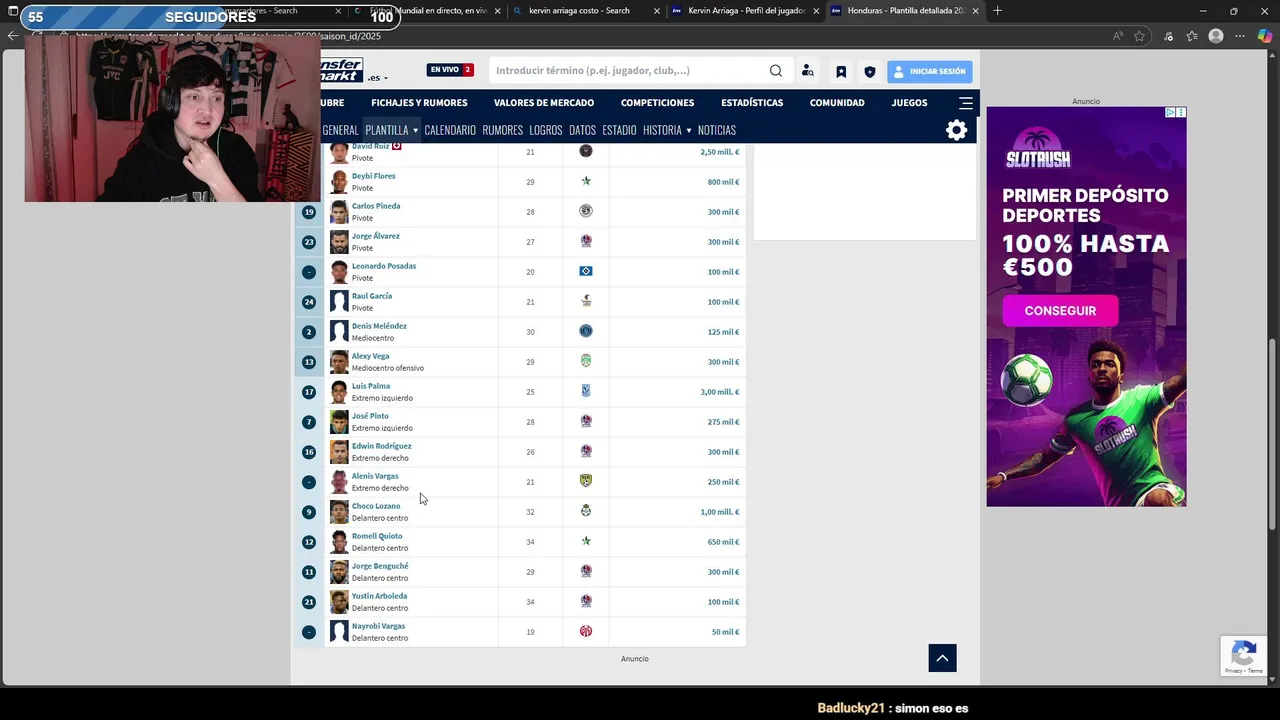This screenshot has width=1280, height=720.
Task: Switch to the RUMORES tab
Action: coord(502,130)
